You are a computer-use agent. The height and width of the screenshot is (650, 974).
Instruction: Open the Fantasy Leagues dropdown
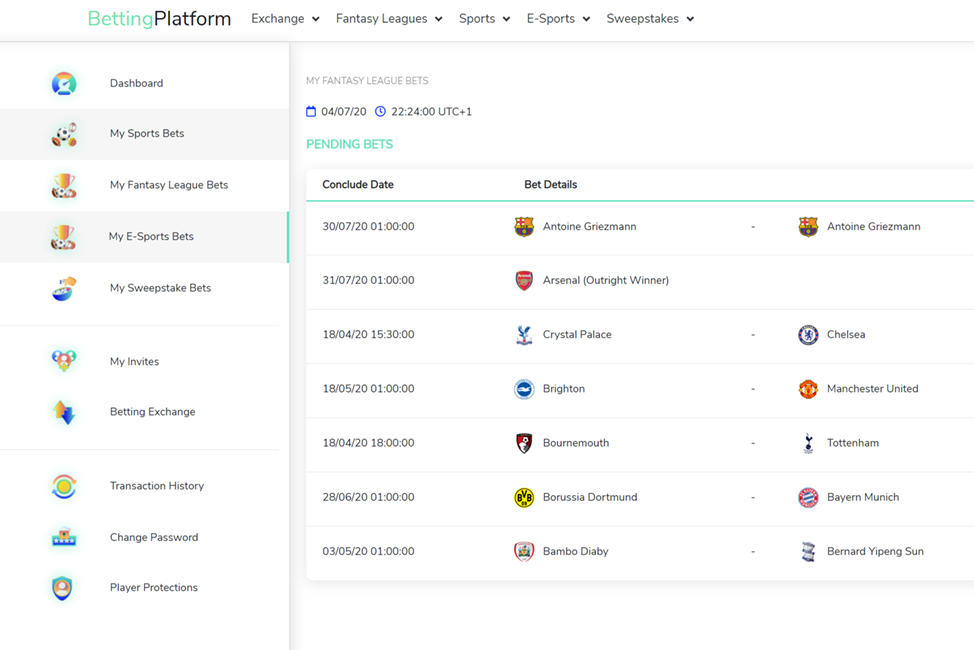[389, 18]
